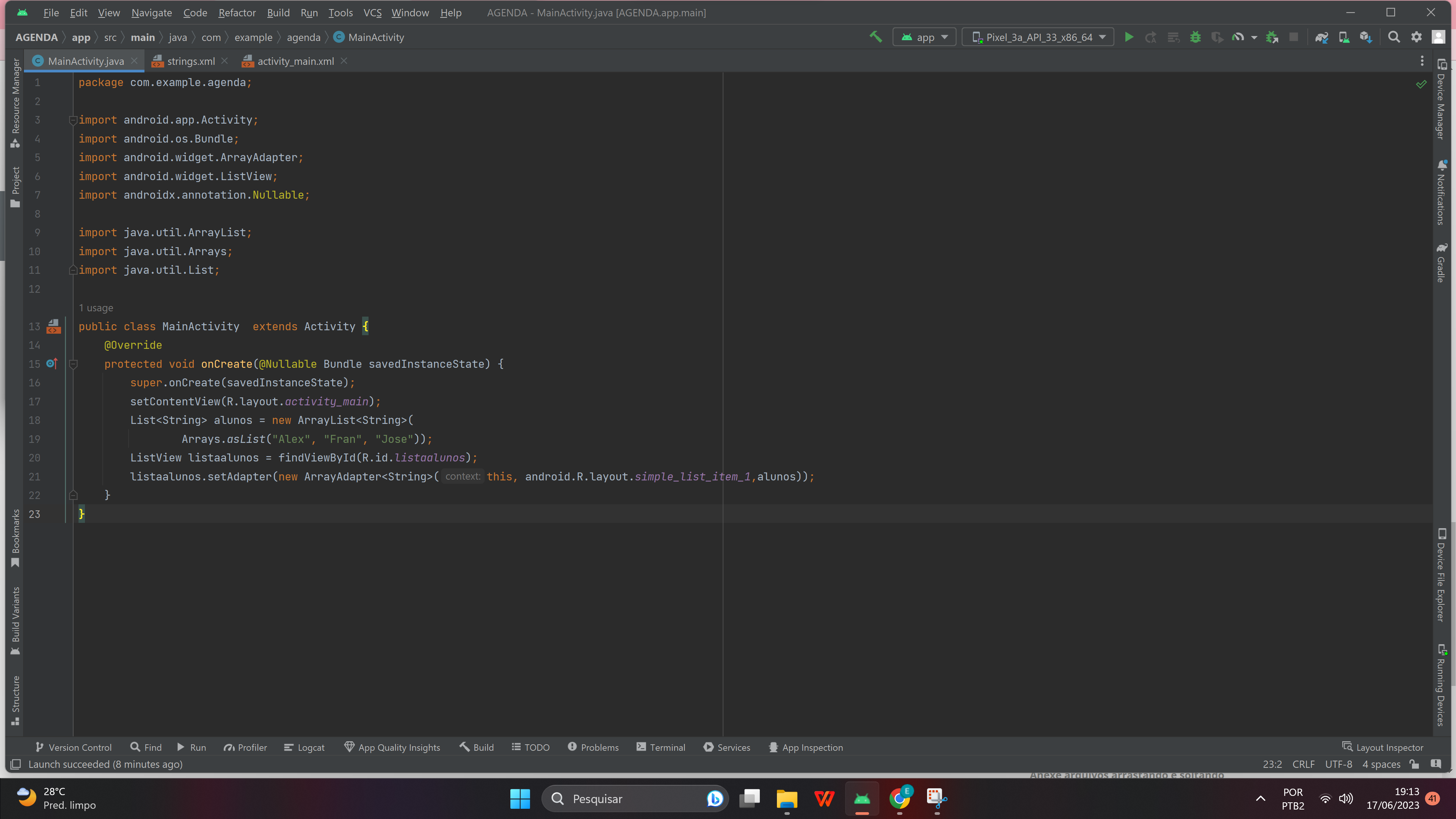Open the SDK Manager cube icon
Viewport: 1456px width, 819px height.
tap(1366, 37)
